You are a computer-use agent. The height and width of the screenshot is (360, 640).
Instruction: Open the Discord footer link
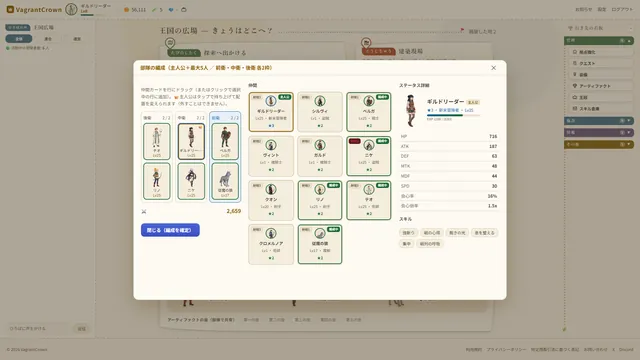626,350
